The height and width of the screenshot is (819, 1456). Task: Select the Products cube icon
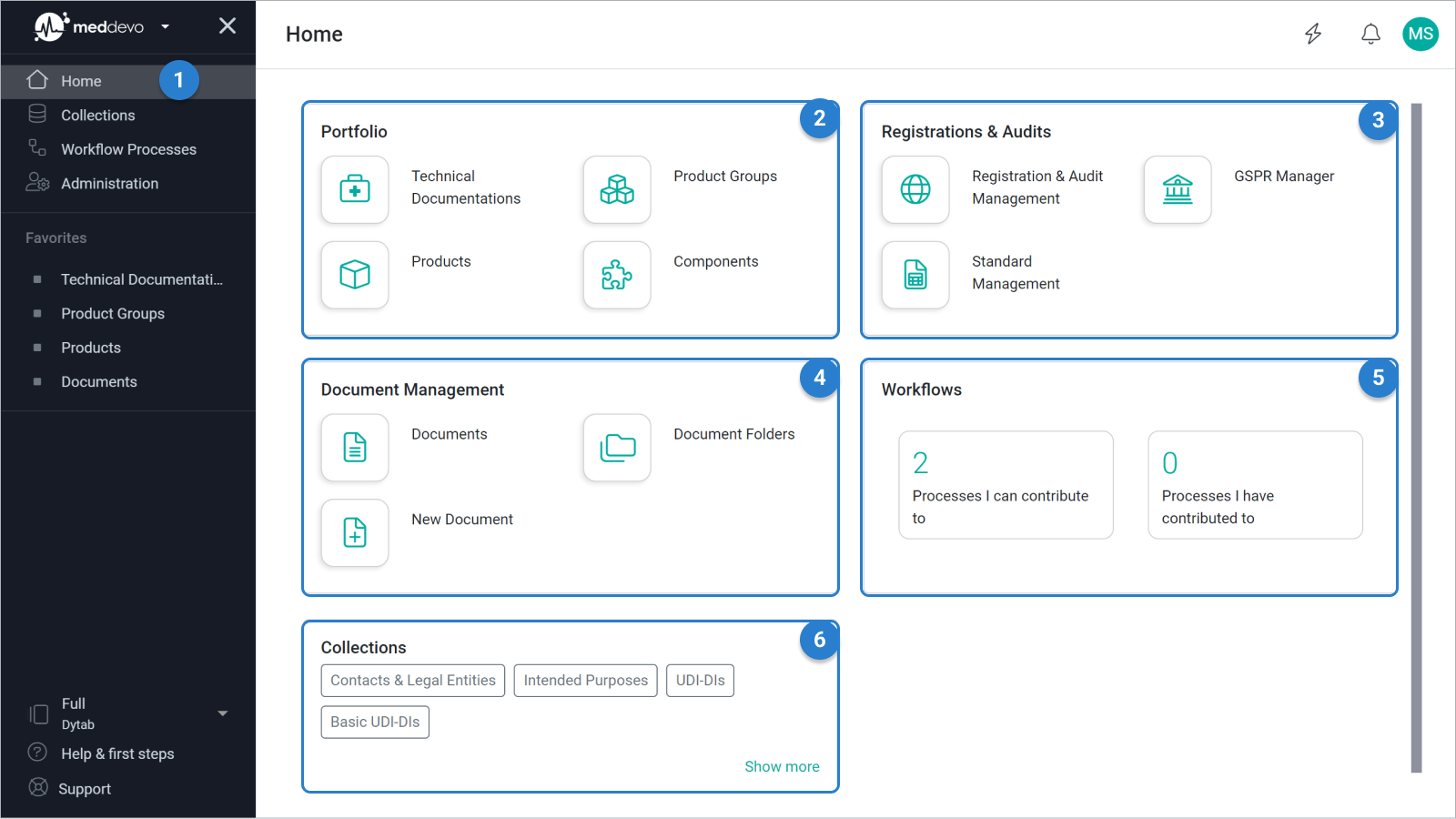pyautogui.click(x=355, y=275)
